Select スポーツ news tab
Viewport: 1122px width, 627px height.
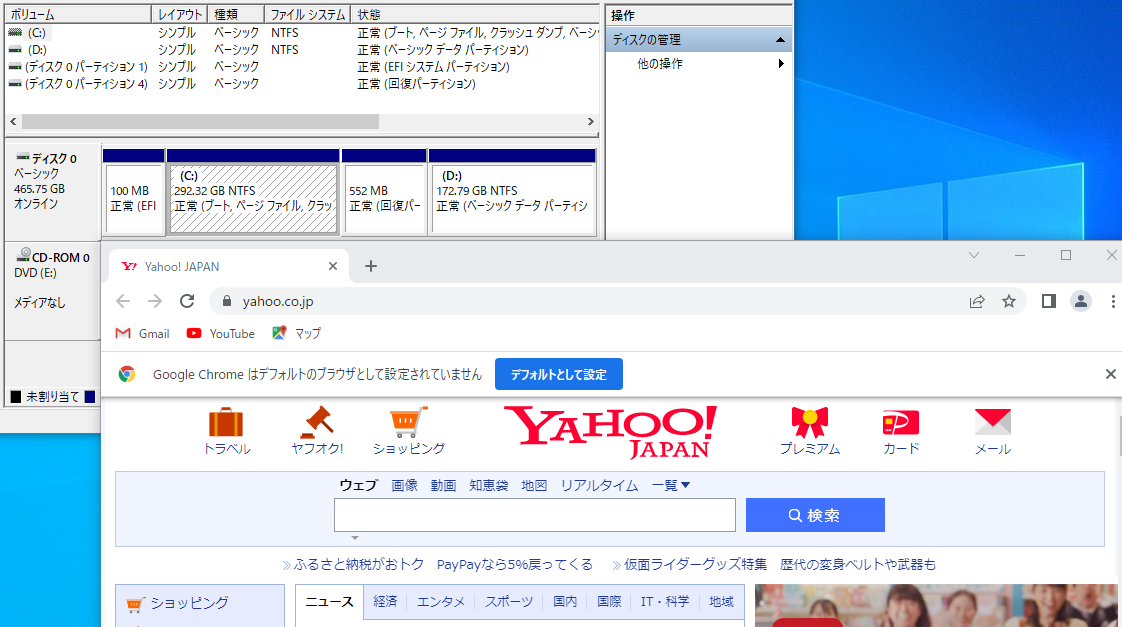[509, 602]
